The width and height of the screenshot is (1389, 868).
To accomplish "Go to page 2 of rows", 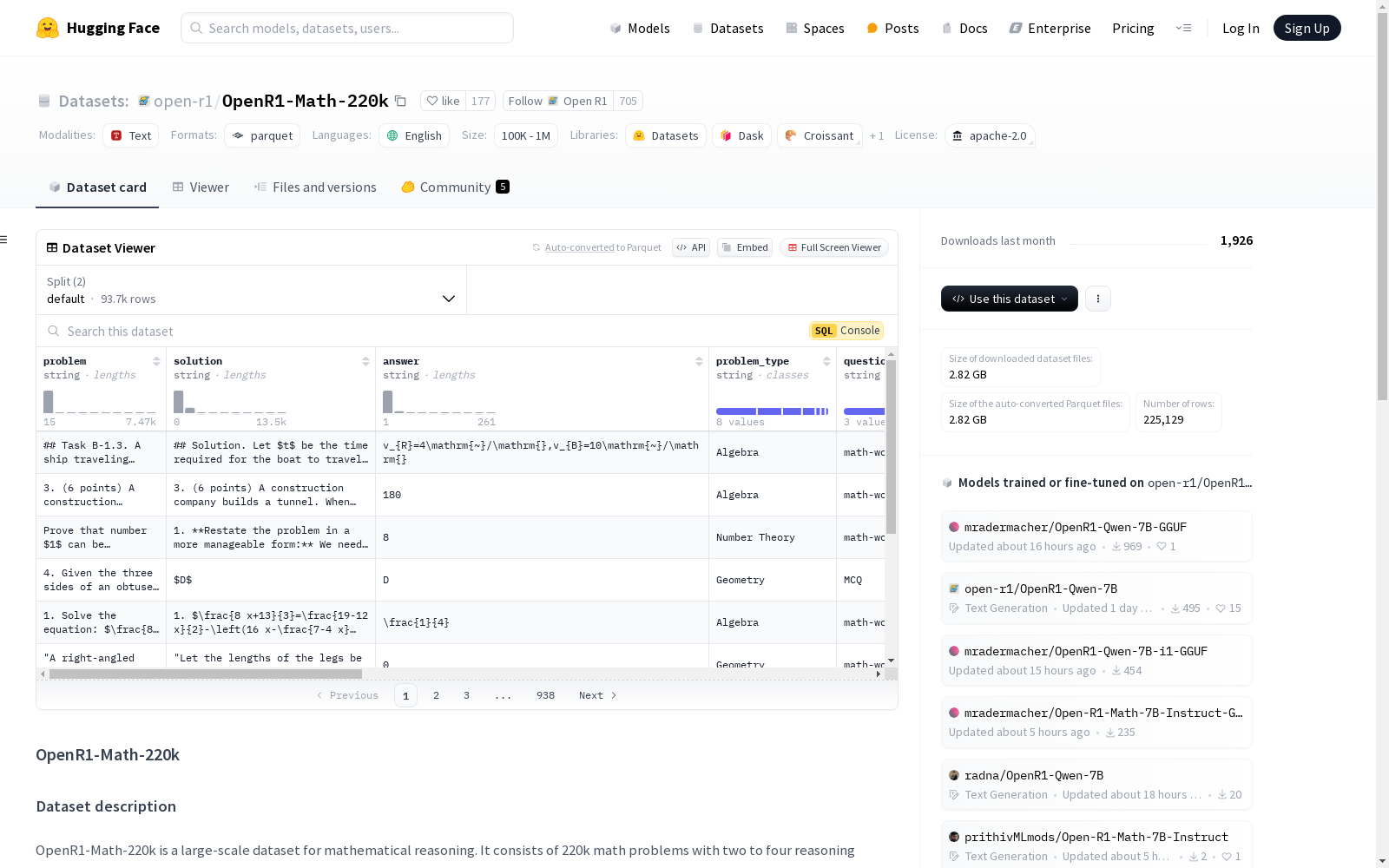I will pos(436,695).
